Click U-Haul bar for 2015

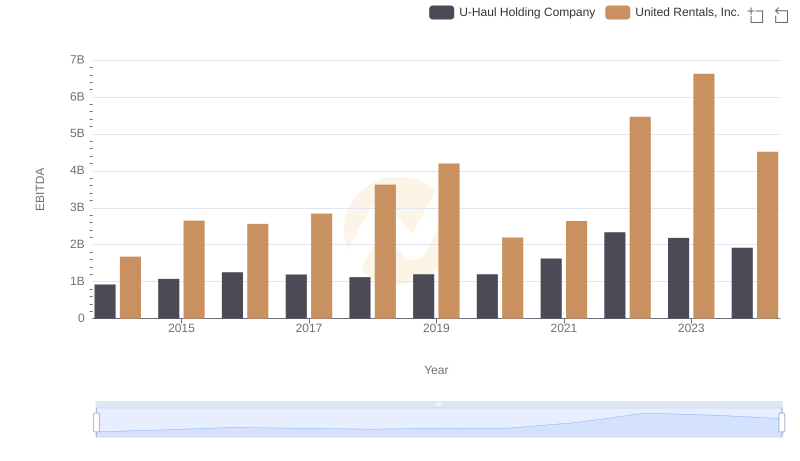[168, 299]
